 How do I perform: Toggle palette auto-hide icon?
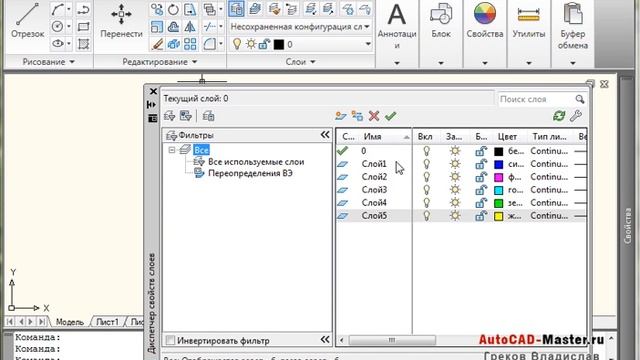tap(151, 105)
